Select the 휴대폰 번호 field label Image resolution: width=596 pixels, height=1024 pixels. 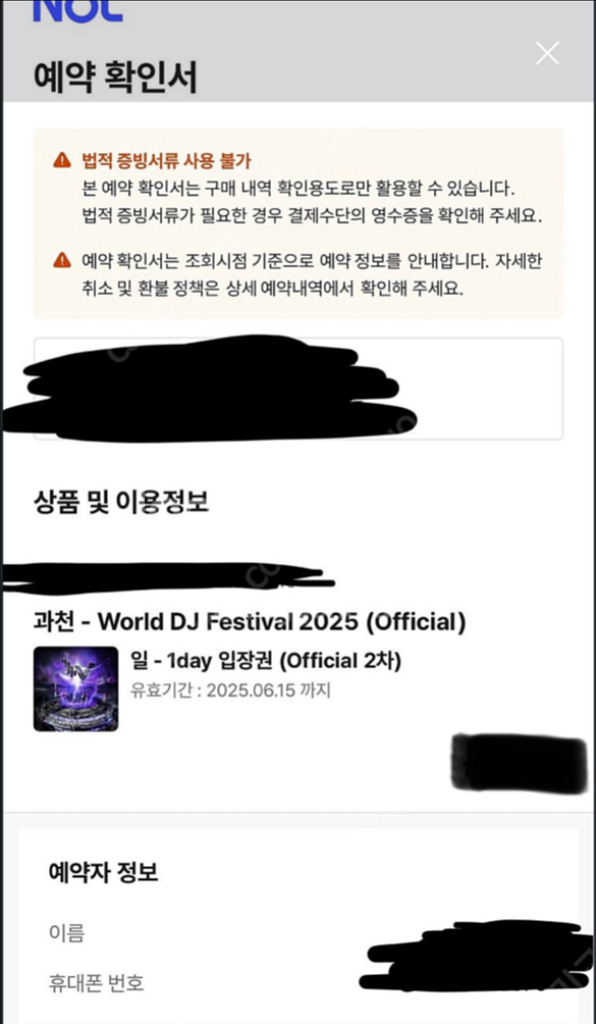(x=96, y=982)
